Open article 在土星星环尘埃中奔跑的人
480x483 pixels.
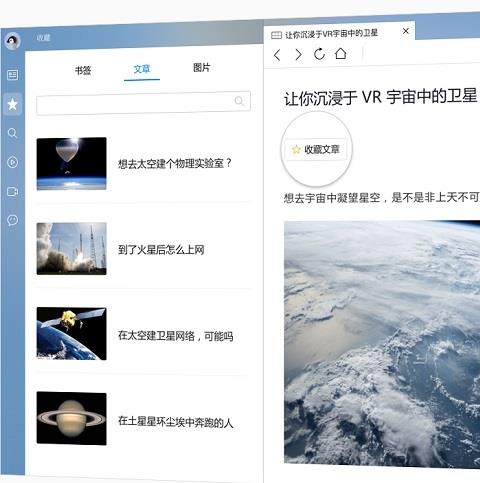[176, 422]
